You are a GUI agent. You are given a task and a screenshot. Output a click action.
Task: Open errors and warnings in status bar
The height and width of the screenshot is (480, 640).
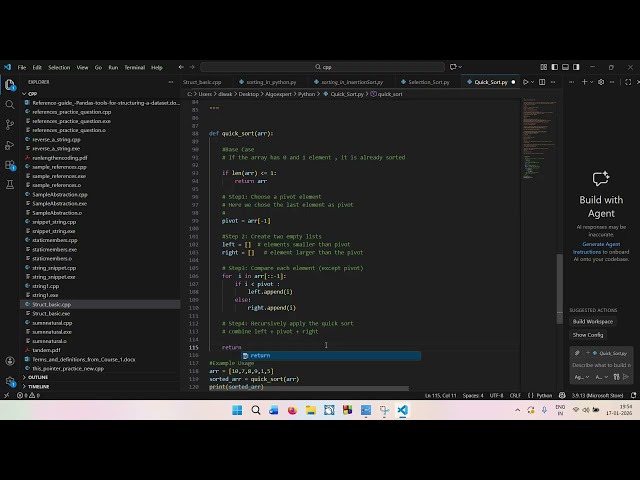point(28,395)
